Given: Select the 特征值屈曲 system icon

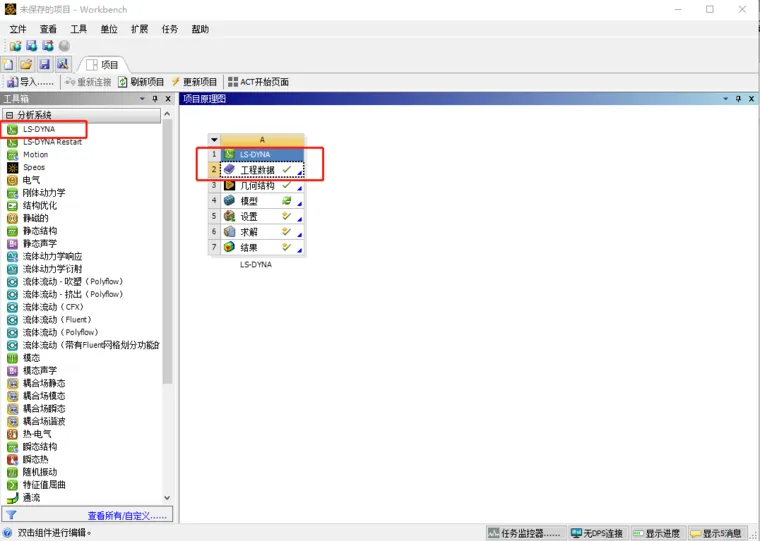Looking at the screenshot, I should tap(13, 485).
